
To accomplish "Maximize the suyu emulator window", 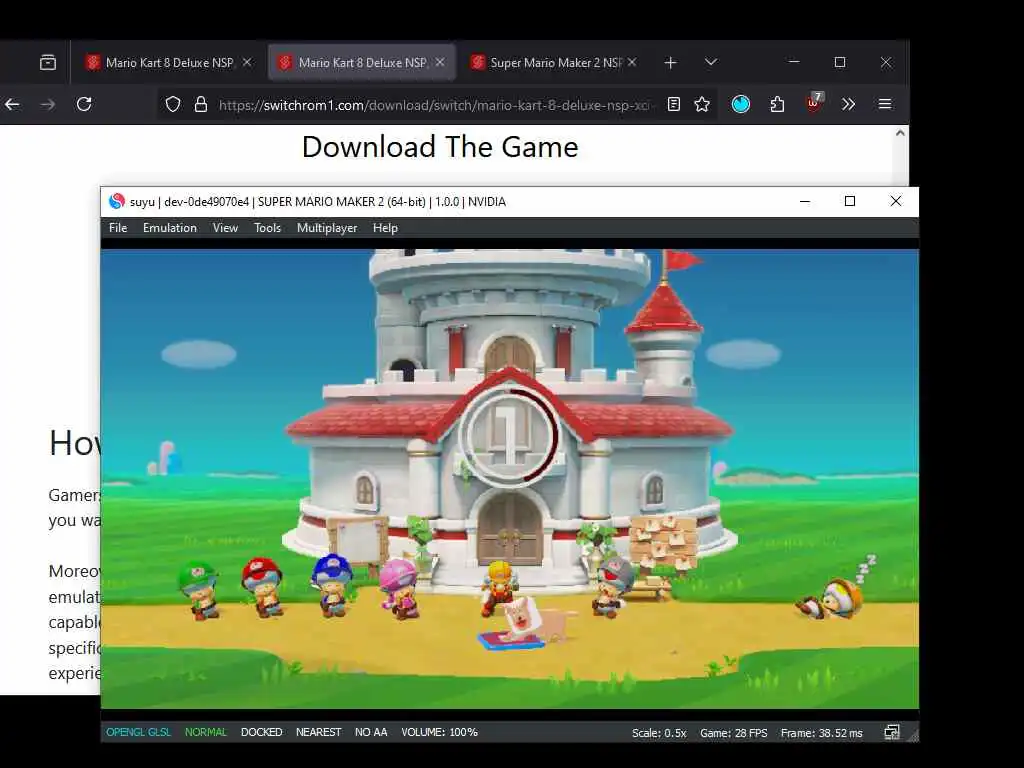I will (850, 201).
